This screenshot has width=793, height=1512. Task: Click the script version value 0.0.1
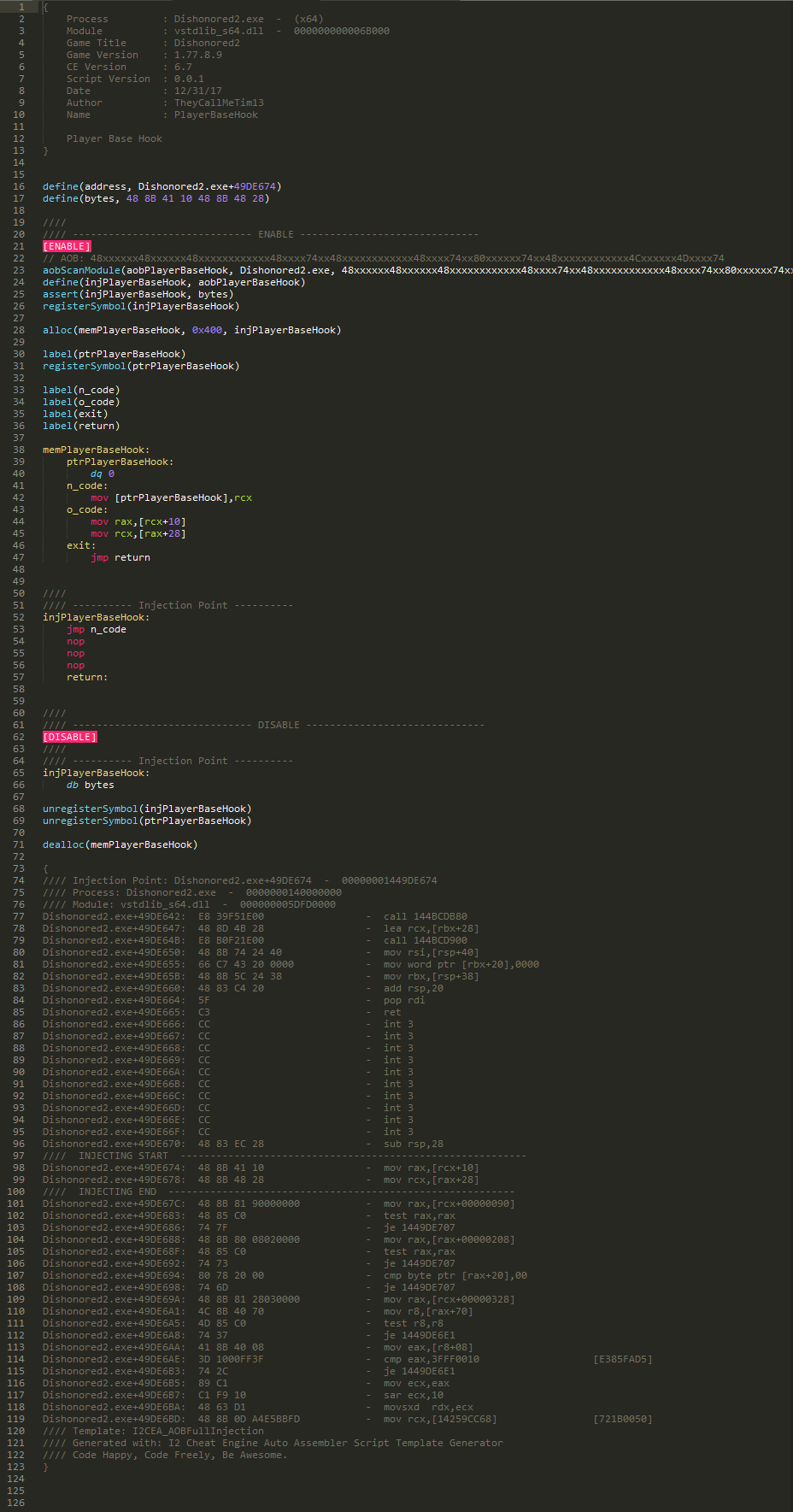pyautogui.click(x=189, y=79)
